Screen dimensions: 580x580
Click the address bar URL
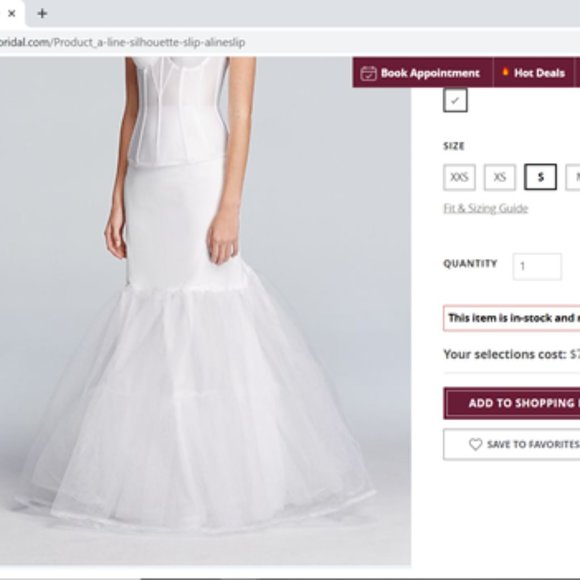[x=122, y=42]
